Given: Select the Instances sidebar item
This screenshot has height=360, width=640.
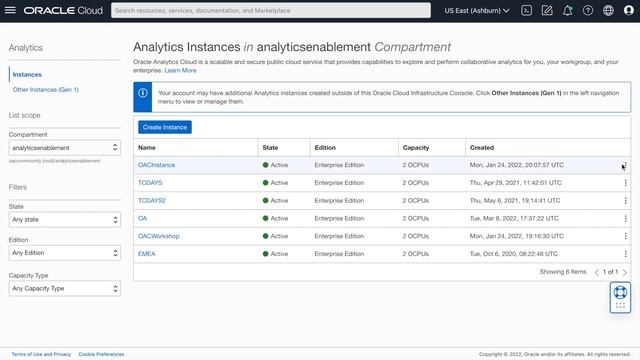Looking at the screenshot, I should (27, 75).
